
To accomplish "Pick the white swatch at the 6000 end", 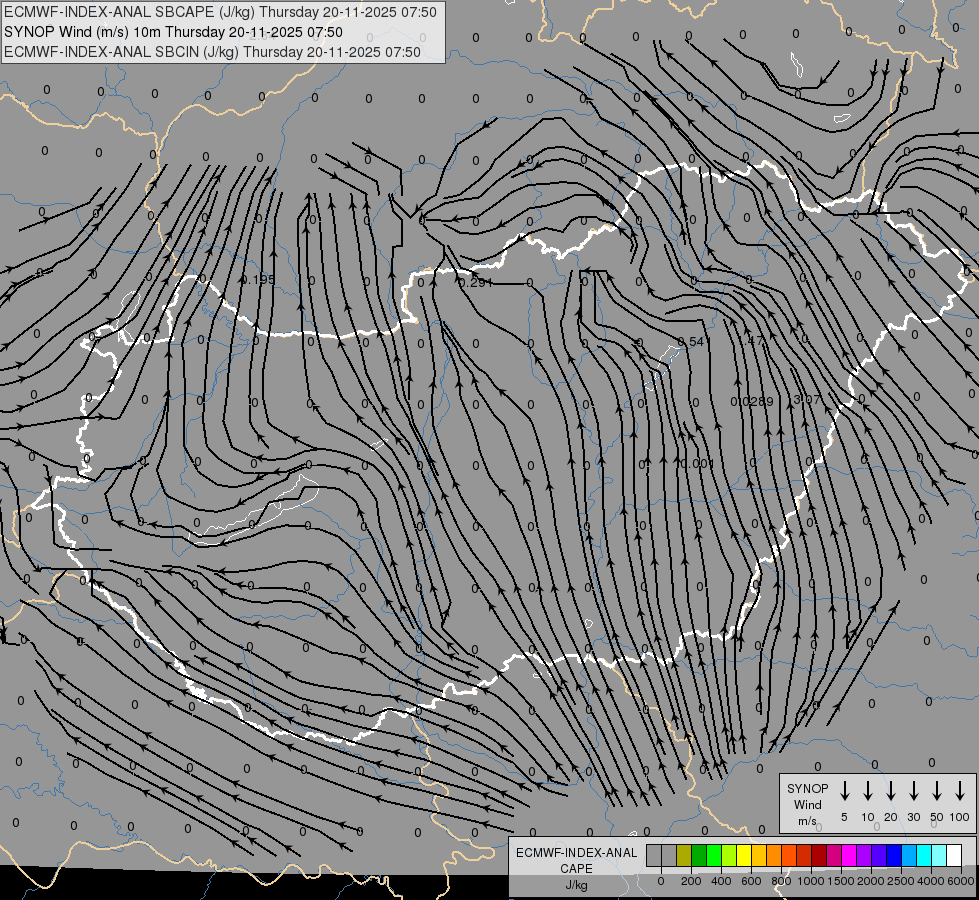I will coord(953,855).
